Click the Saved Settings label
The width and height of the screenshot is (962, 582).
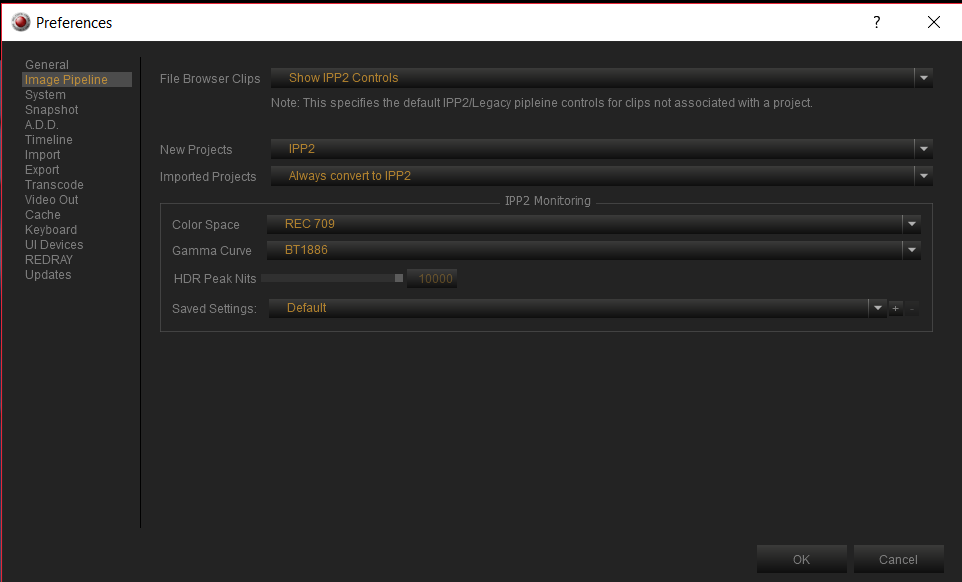click(214, 308)
